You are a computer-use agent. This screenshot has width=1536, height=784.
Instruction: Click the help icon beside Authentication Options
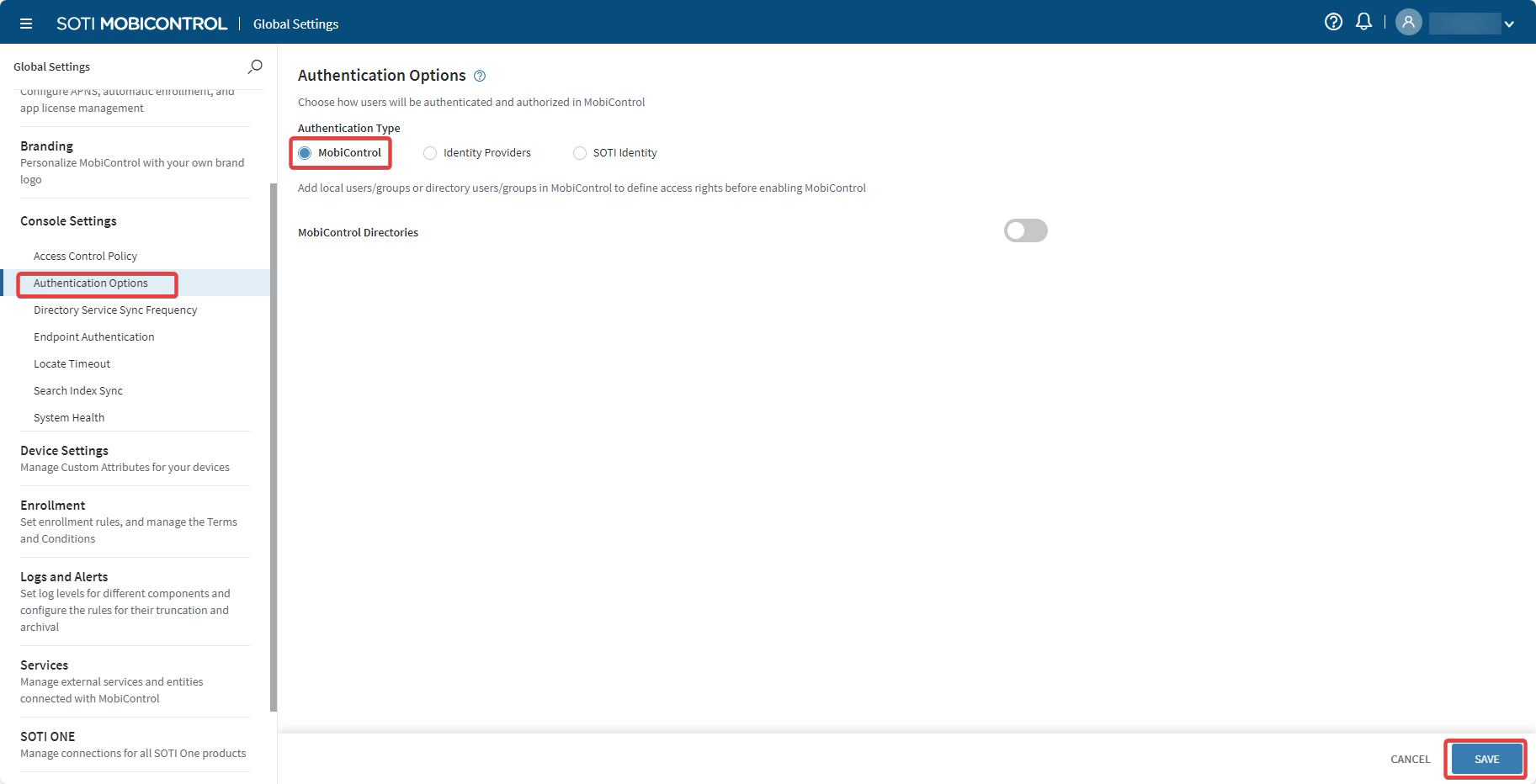point(479,75)
